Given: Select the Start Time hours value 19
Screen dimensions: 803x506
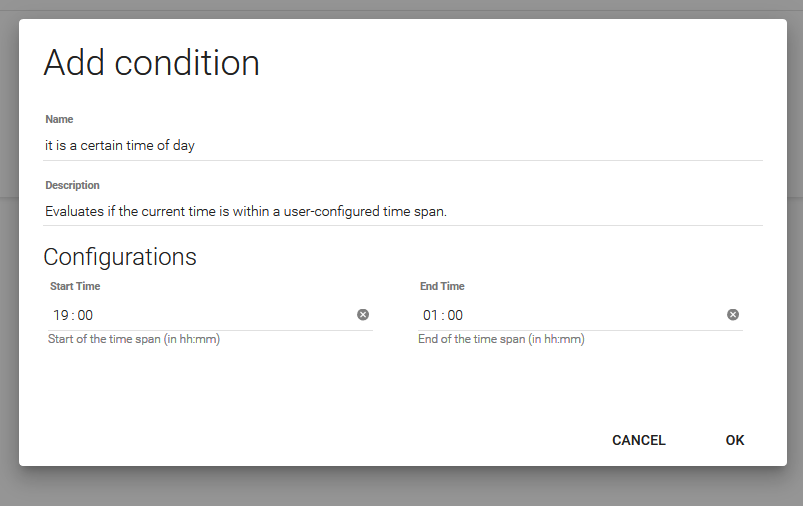Looking at the screenshot, I should click(60, 316).
